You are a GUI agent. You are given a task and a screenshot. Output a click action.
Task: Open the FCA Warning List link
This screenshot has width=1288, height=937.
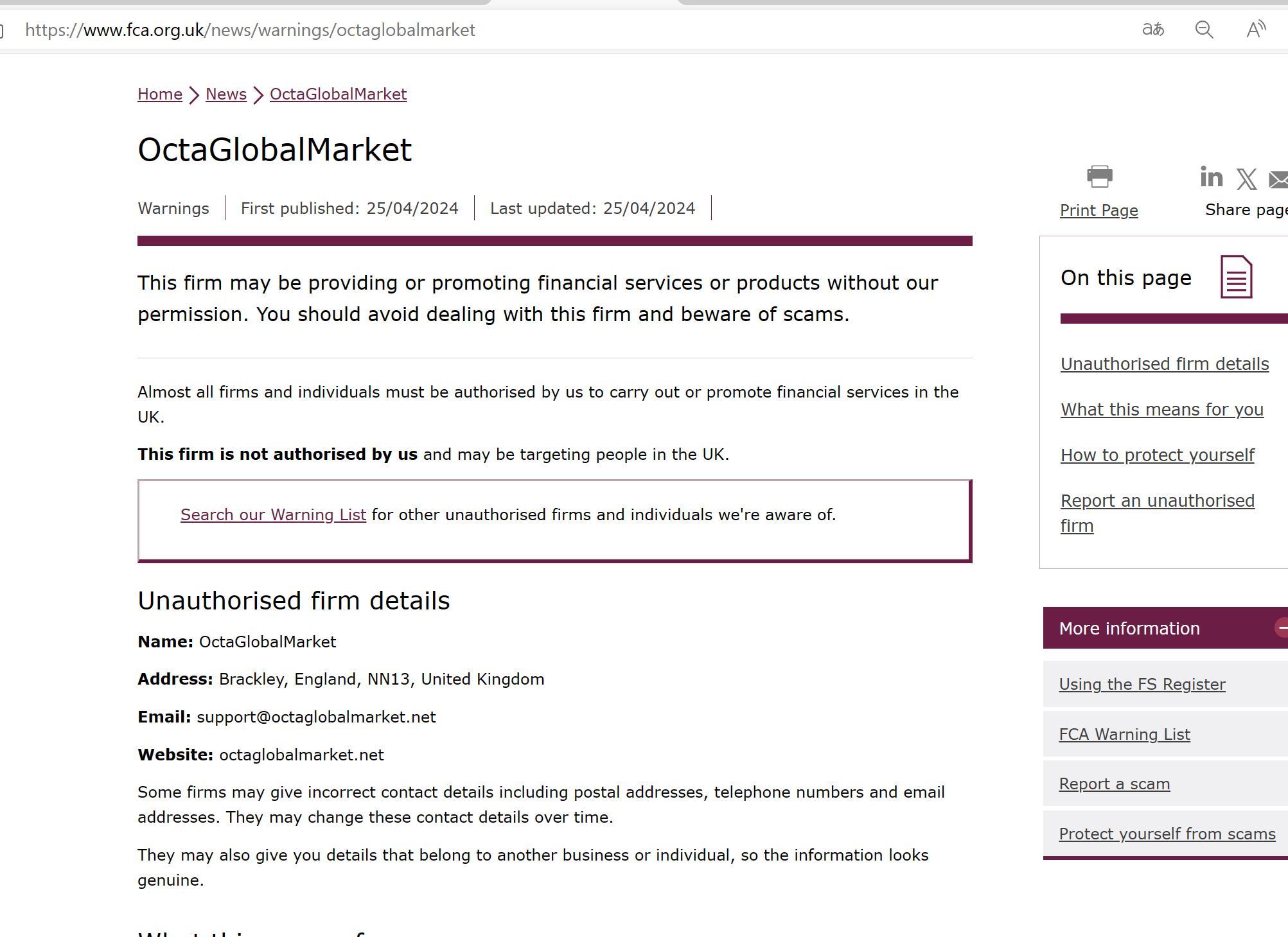(x=1124, y=735)
